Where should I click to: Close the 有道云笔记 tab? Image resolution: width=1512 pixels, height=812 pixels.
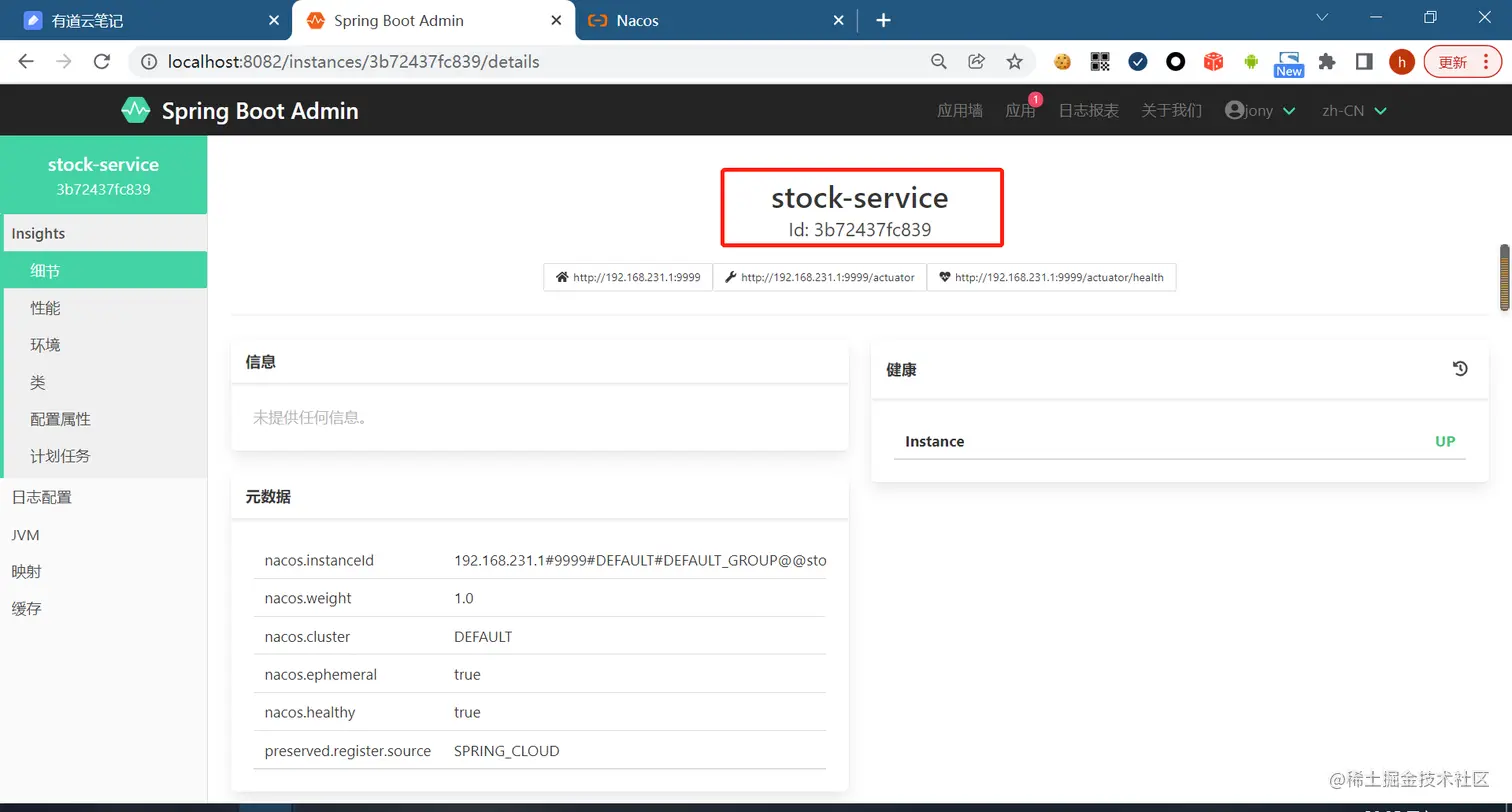pos(275,20)
